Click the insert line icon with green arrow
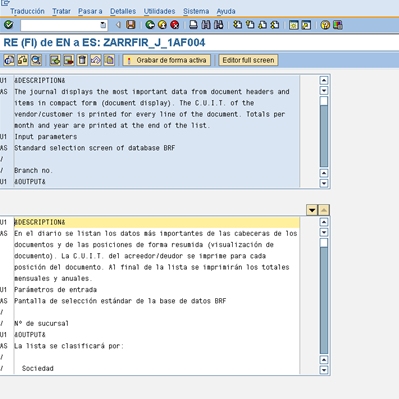The width and height of the screenshot is (399, 399). coord(55,60)
